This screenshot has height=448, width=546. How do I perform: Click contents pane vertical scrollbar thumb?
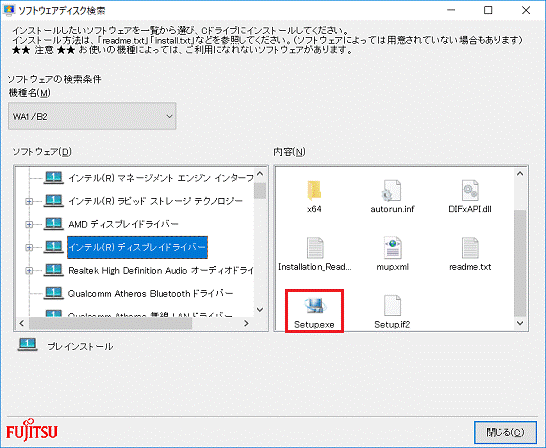click(x=520, y=263)
